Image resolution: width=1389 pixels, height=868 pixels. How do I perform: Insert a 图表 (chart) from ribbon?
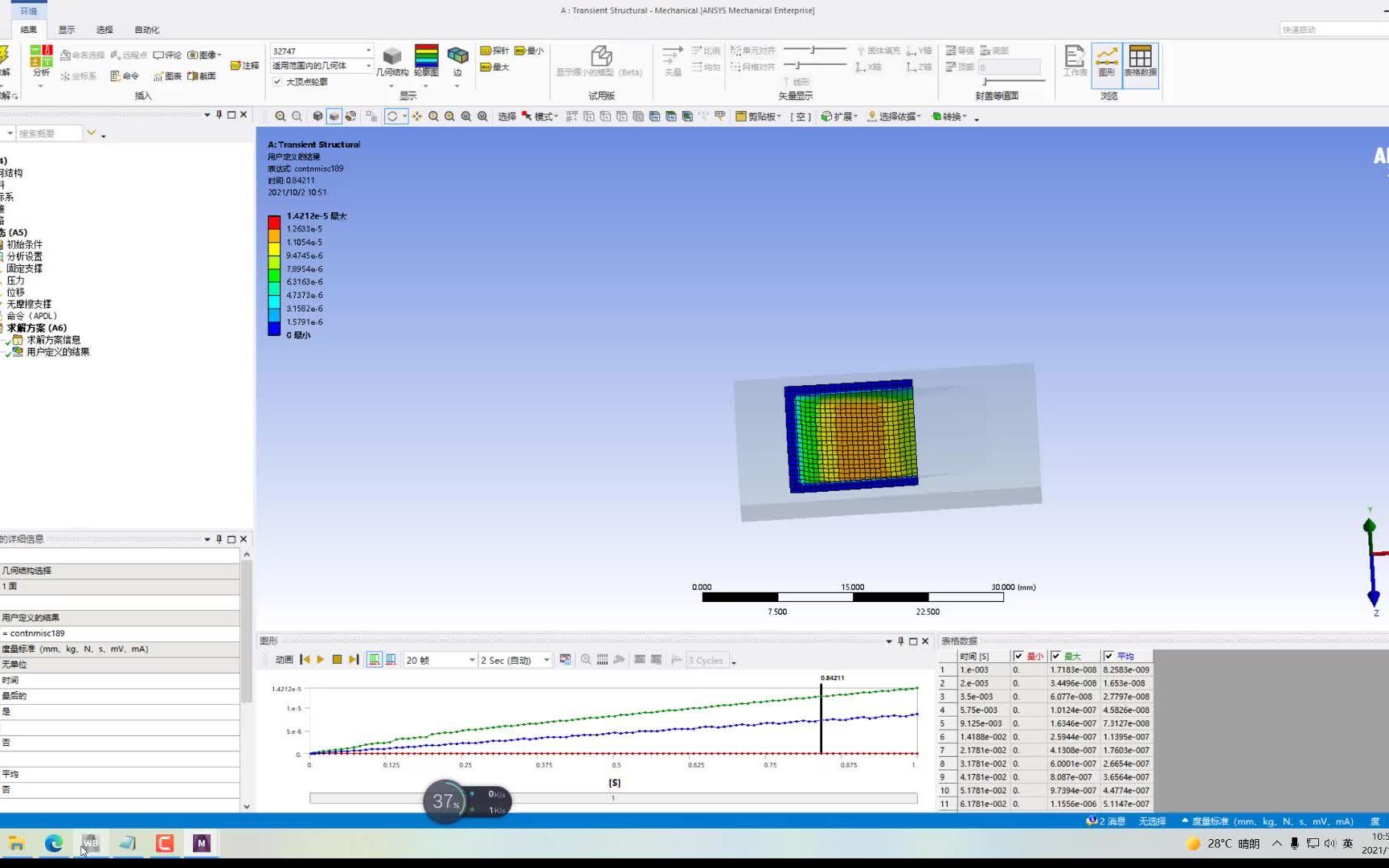(x=167, y=76)
